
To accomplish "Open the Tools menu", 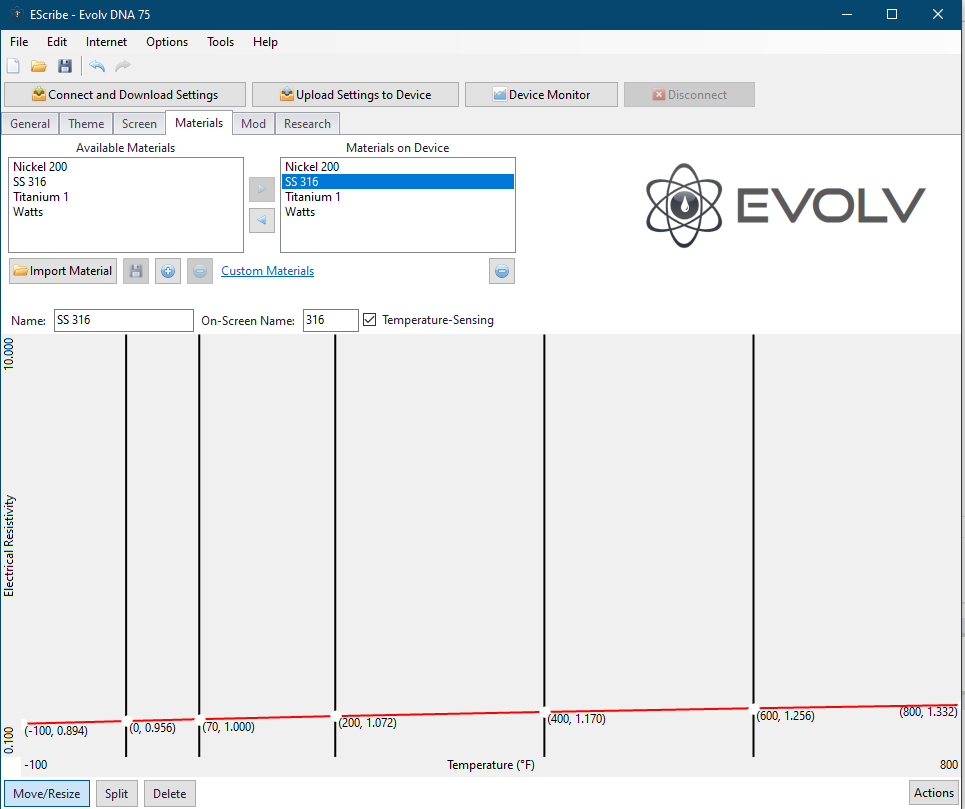I will [x=220, y=42].
